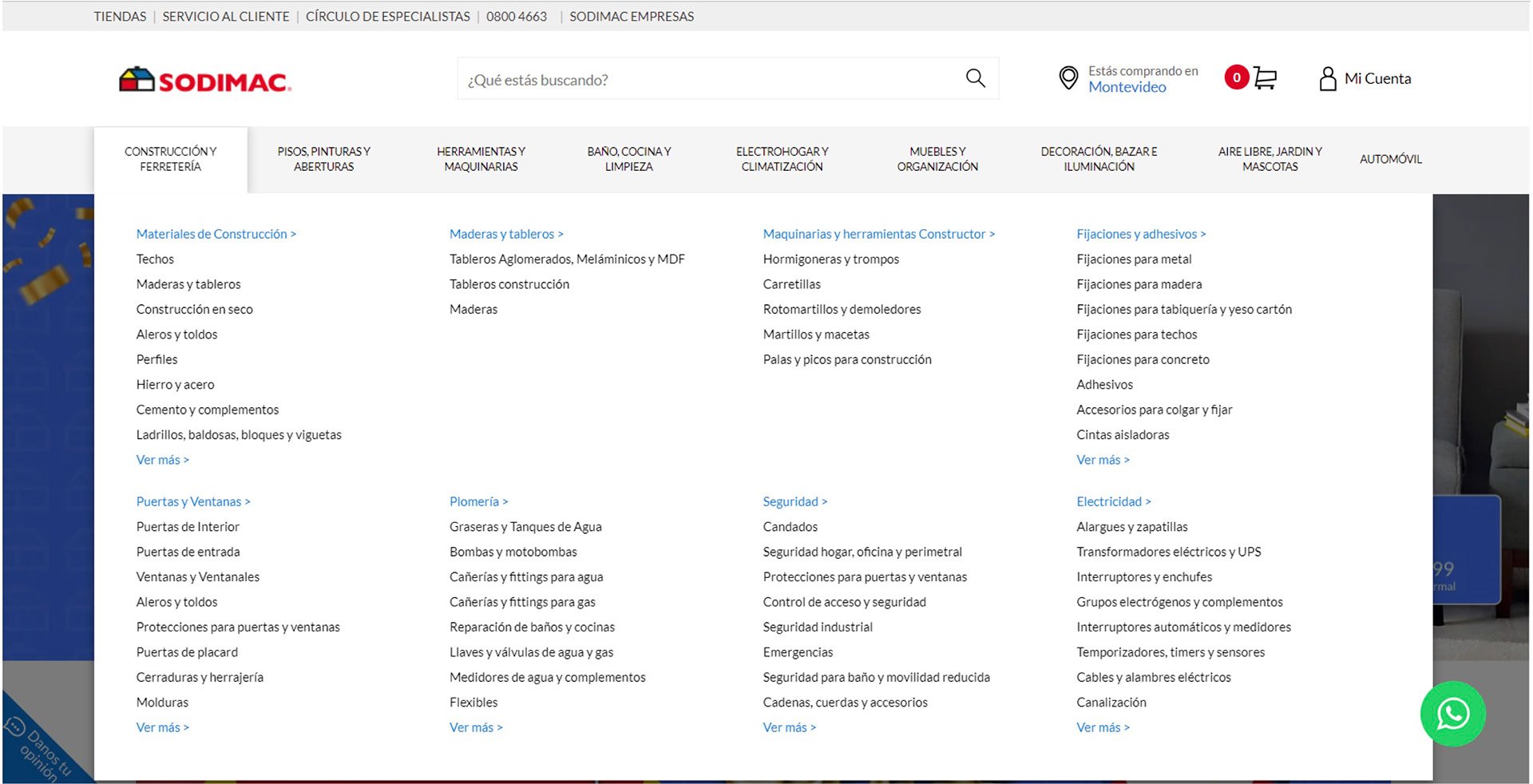
Task: Open Muebles y Organización menu
Action: coord(937,159)
